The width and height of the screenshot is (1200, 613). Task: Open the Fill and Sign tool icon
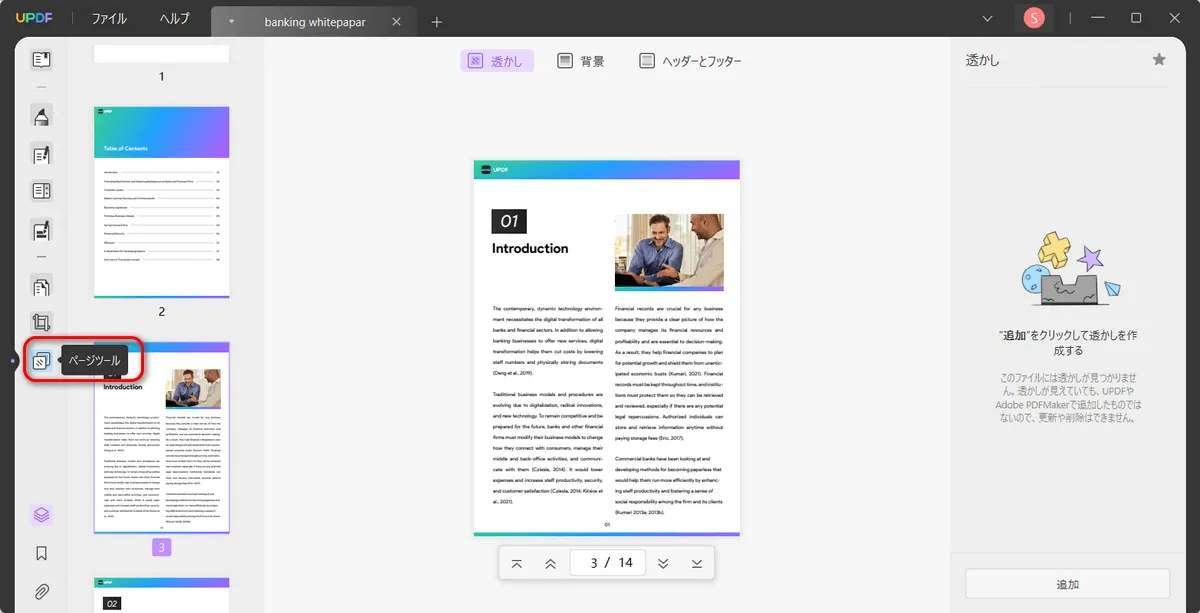(x=41, y=230)
